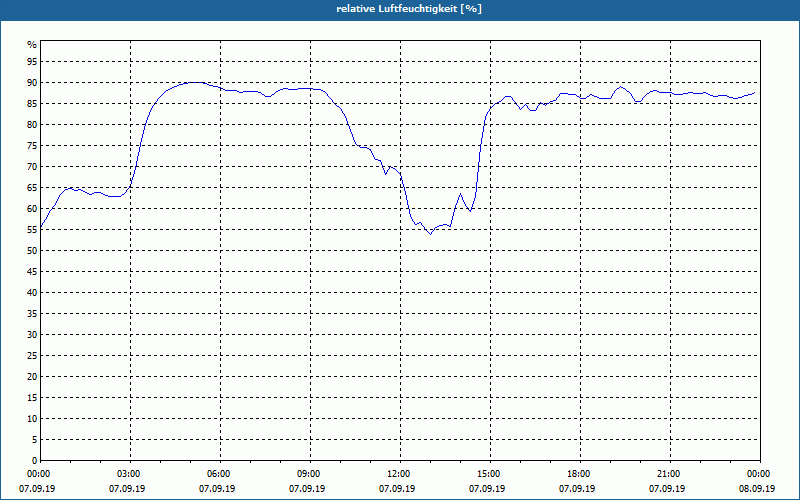Click the y-axis value 25

[x=32, y=356]
